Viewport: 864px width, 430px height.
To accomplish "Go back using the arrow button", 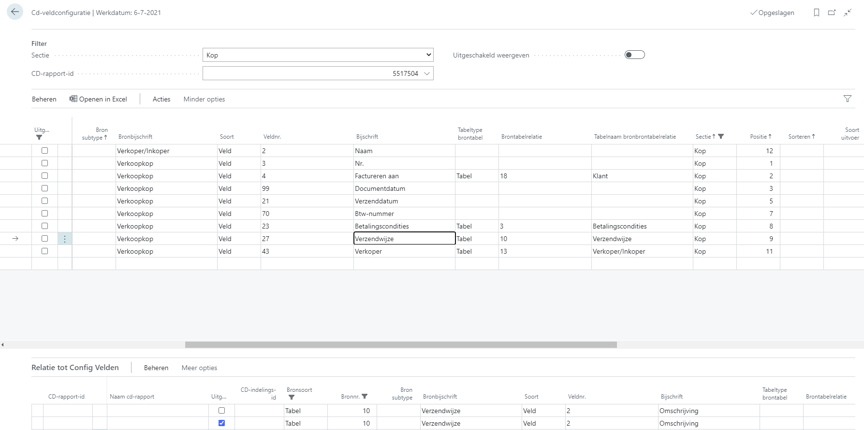I will click(x=15, y=12).
